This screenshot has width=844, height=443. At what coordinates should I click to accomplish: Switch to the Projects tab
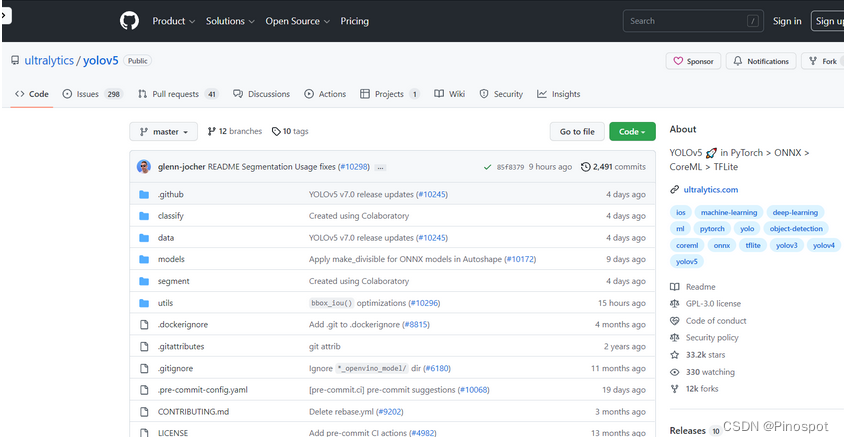pyautogui.click(x=390, y=94)
